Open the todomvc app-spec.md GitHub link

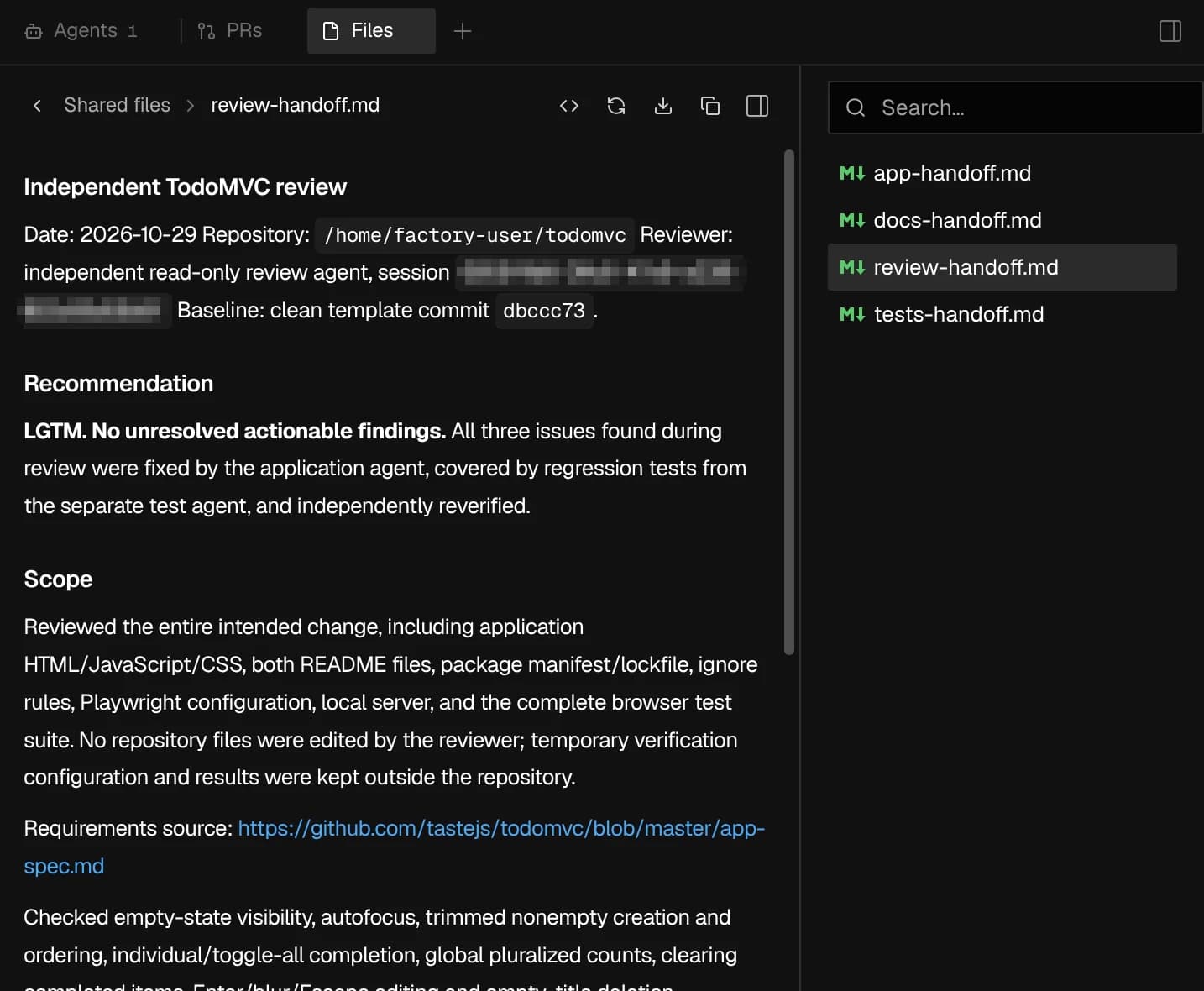pyautogui.click(x=501, y=829)
